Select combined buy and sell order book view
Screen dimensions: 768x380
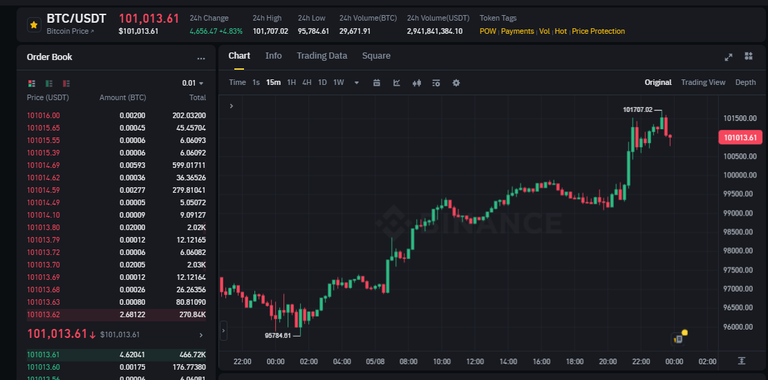32,83
